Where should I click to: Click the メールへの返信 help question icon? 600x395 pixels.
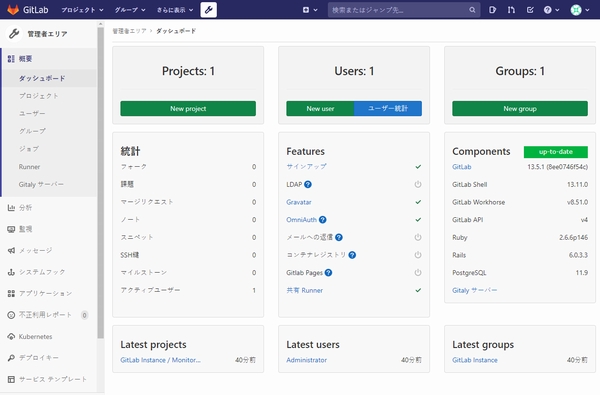point(339,237)
